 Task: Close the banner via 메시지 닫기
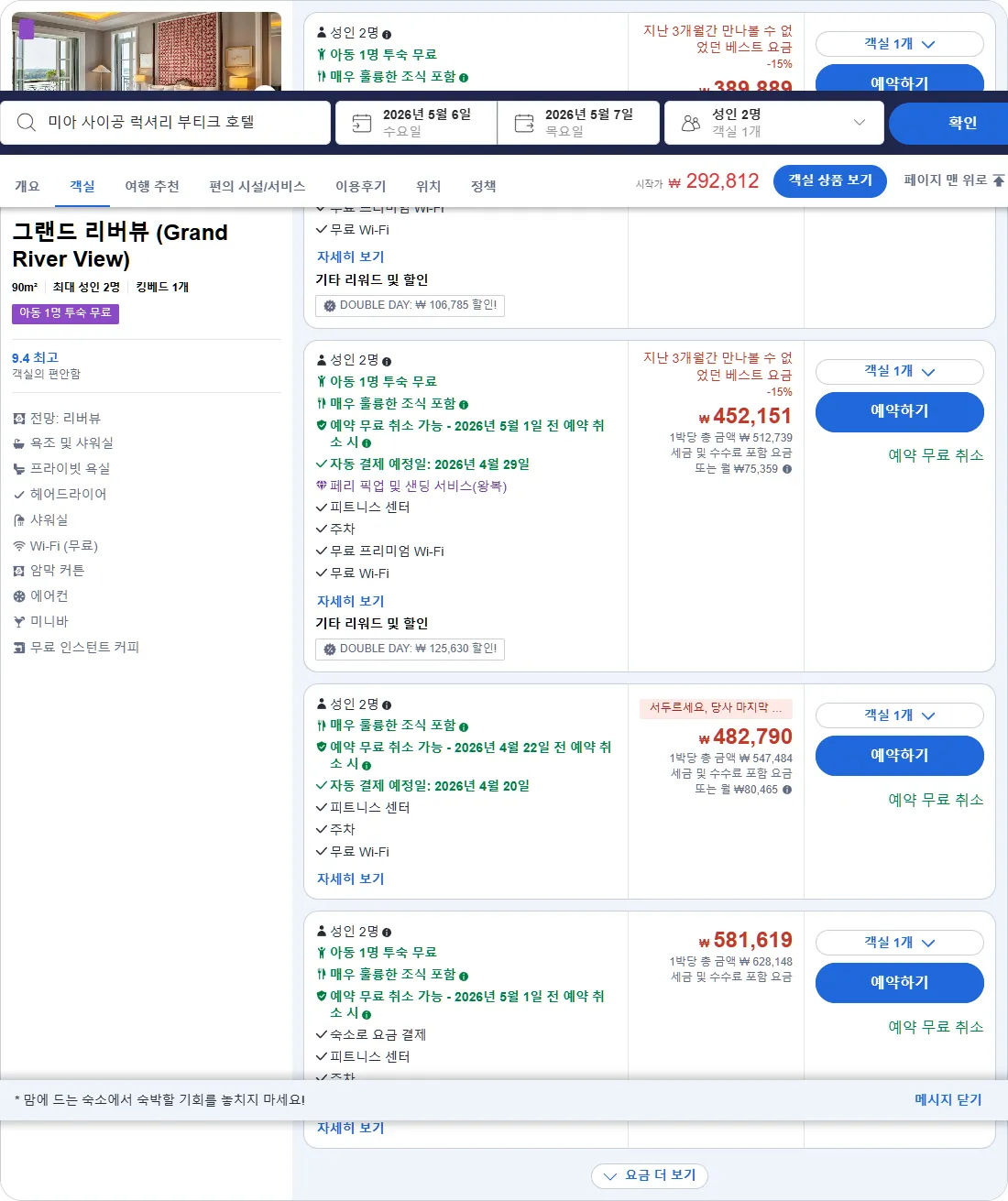point(948,1099)
